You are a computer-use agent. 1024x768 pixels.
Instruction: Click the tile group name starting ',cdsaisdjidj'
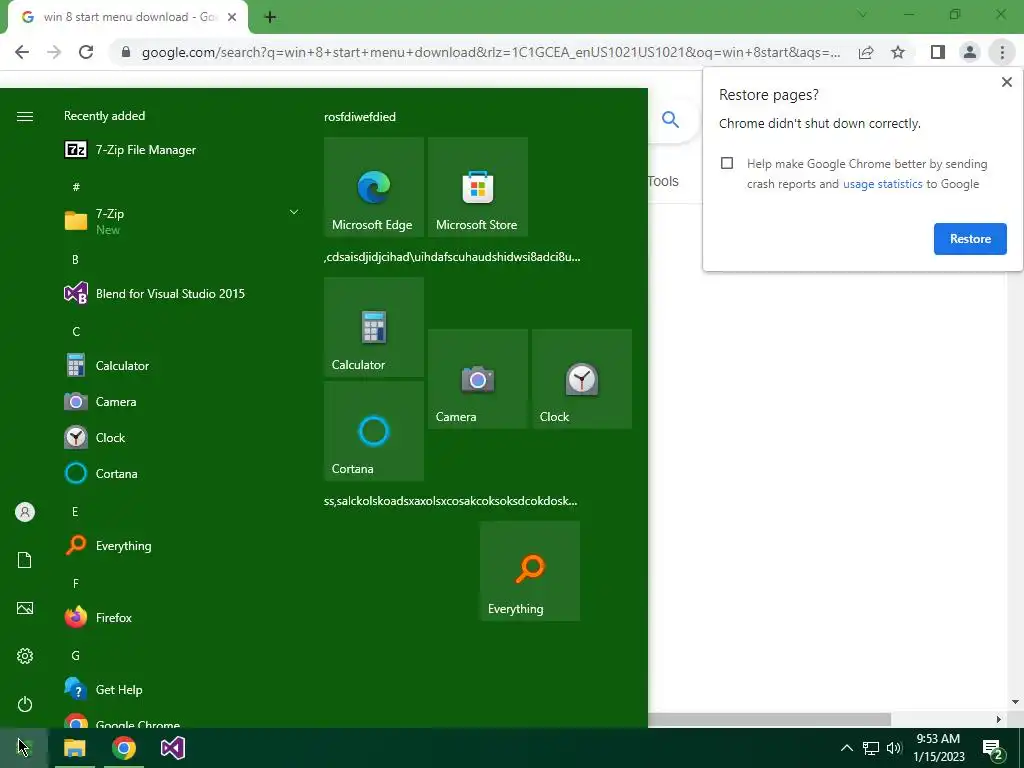click(452, 257)
